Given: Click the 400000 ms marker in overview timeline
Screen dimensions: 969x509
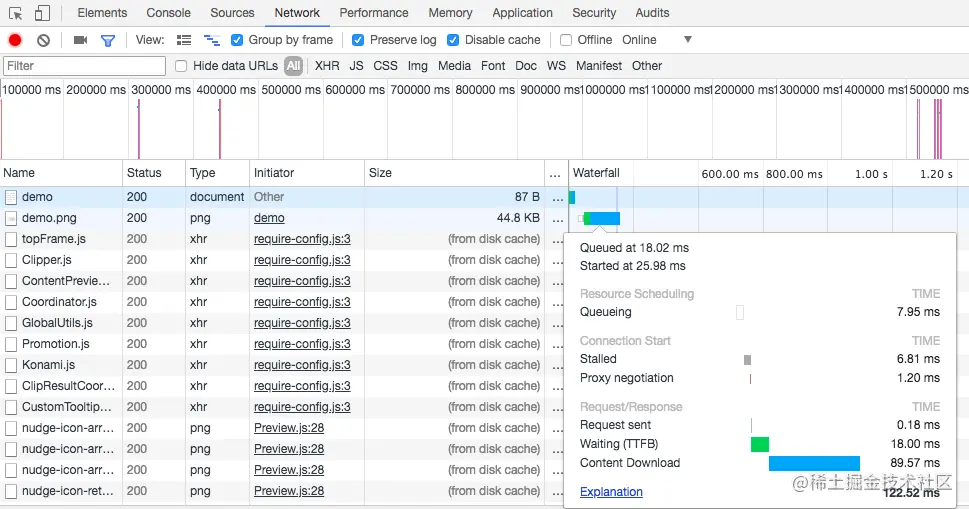Looking at the screenshot, I should click(226, 90).
